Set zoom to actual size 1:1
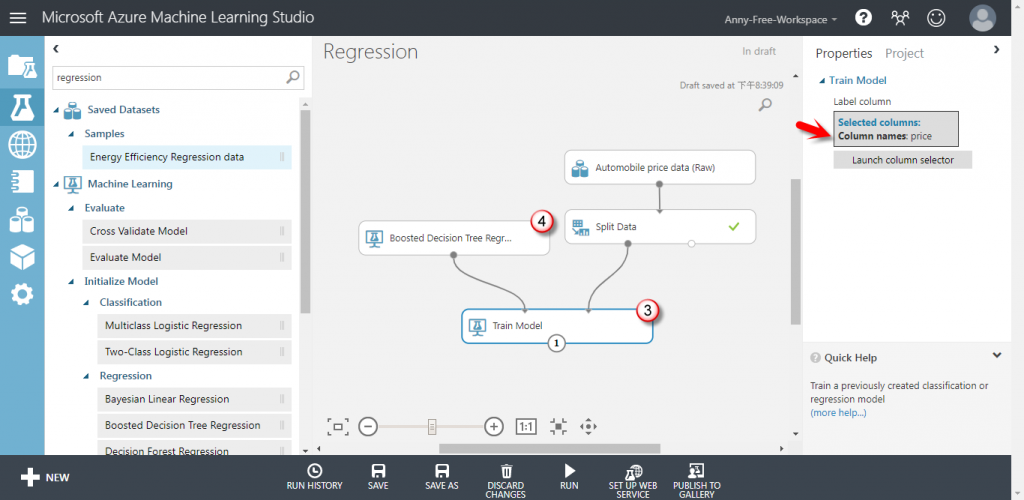1024x500 pixels. pyautogui.click(x=526, y=427)
